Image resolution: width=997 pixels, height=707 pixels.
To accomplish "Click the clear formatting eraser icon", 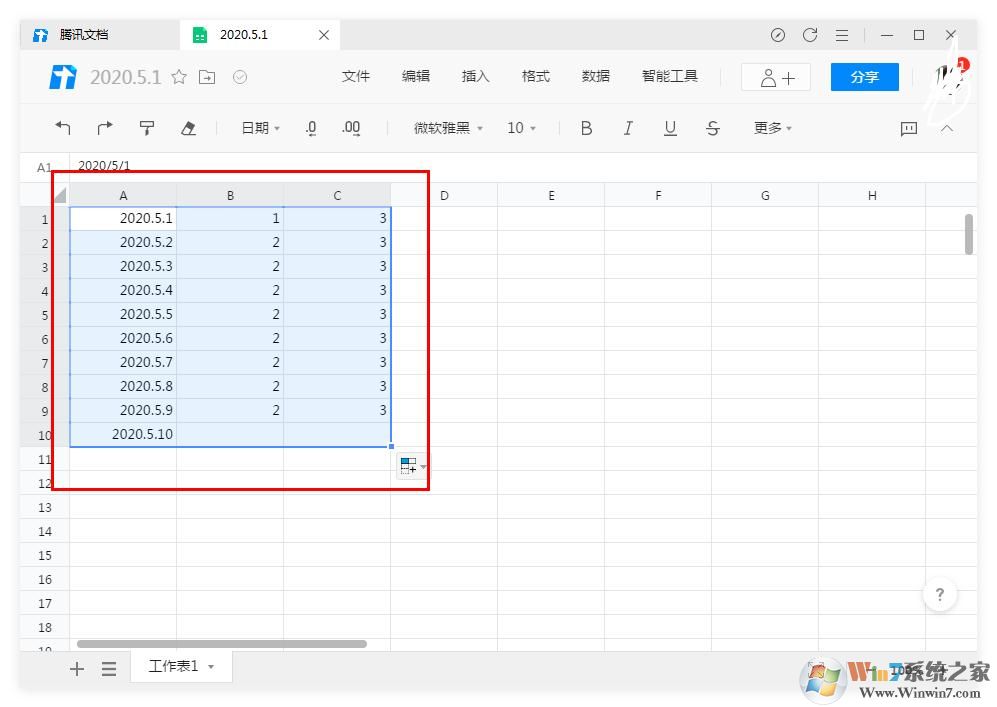I will (189, 128).
